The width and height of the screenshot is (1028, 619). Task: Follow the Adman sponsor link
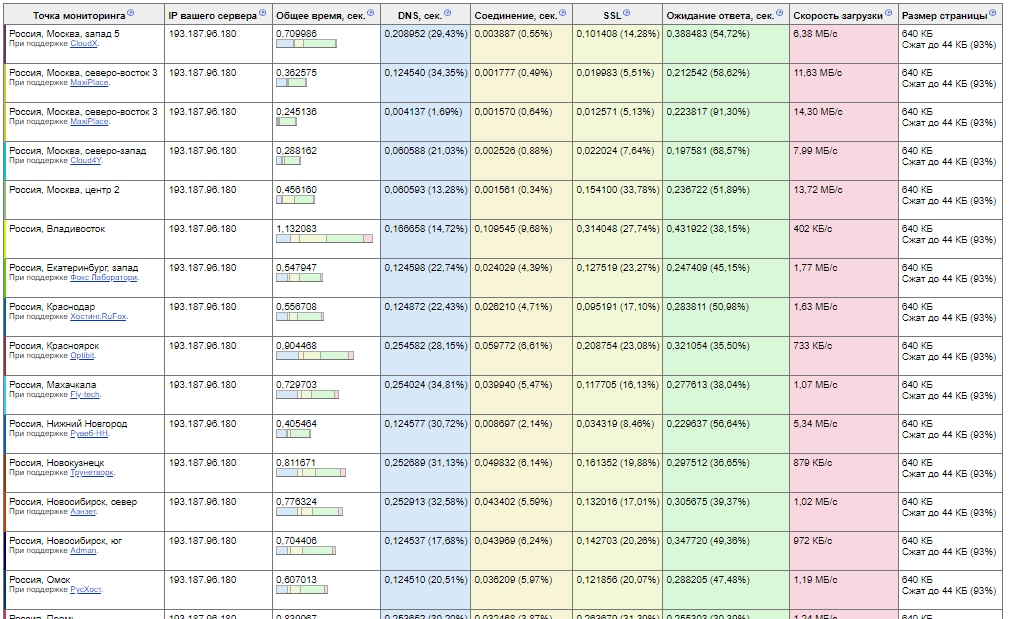click(x=83, y=551)
